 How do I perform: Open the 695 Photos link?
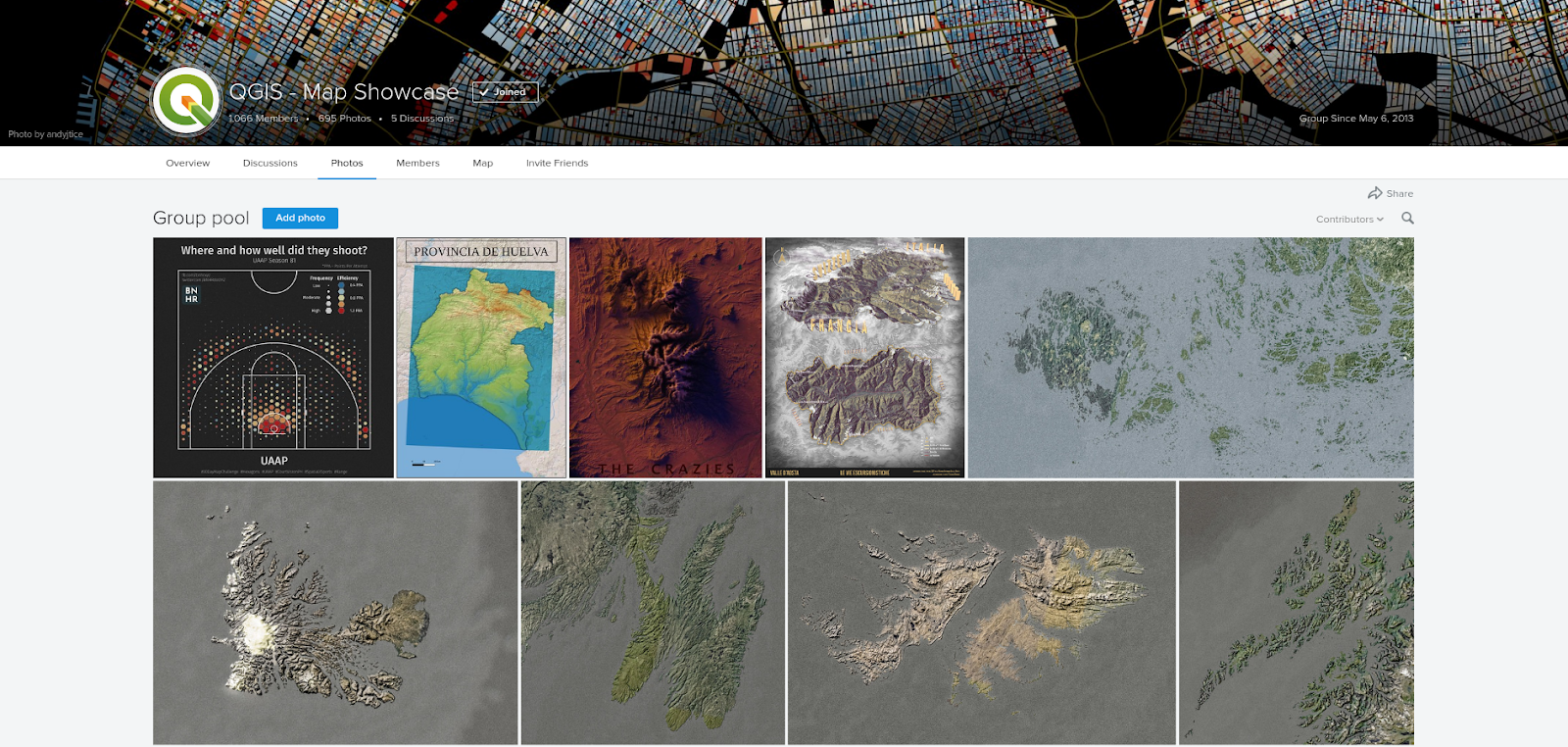pyautogui.click(x=344, y=119)
